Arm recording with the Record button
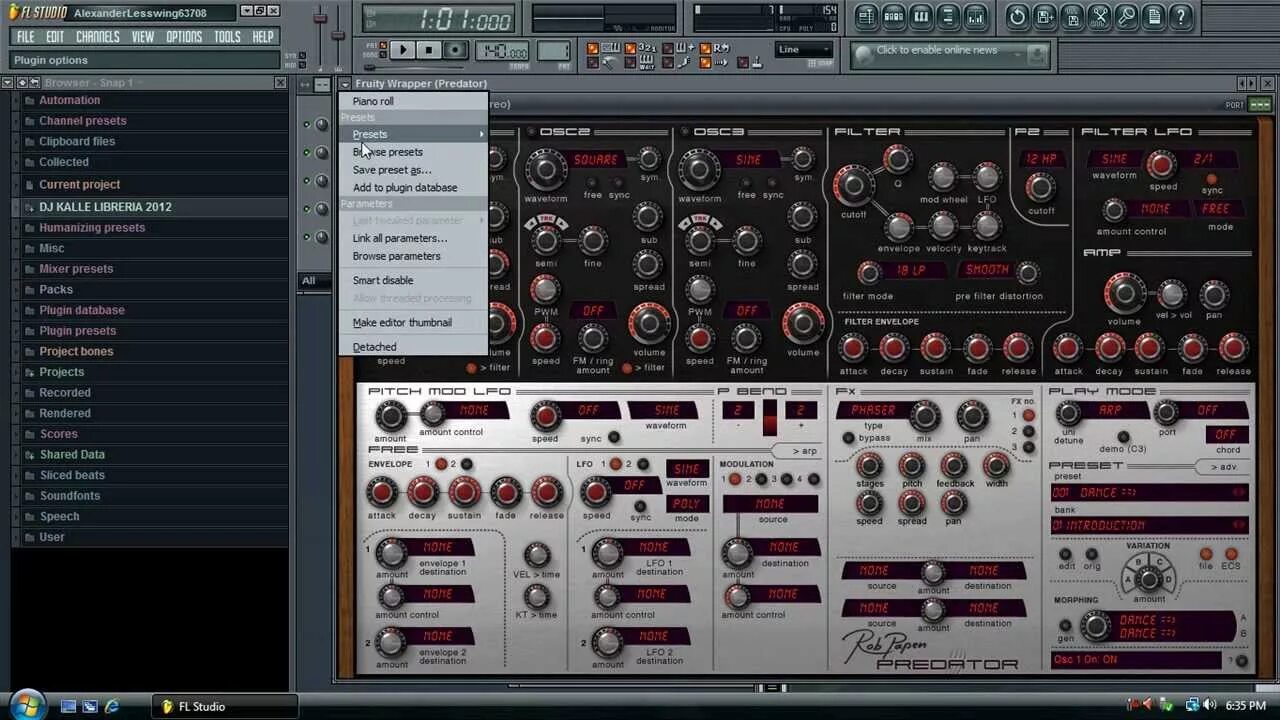The image size is (1280, 720). 455,50
